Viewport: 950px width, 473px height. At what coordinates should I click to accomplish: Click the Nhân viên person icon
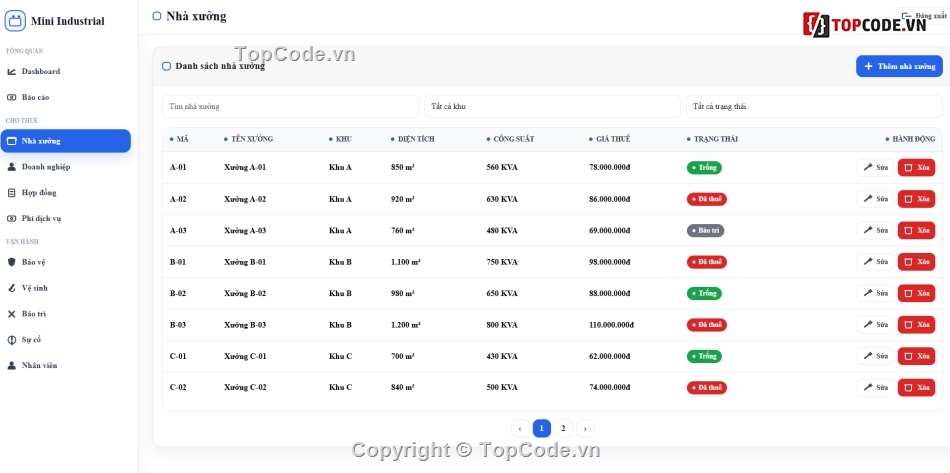(12, 366)
